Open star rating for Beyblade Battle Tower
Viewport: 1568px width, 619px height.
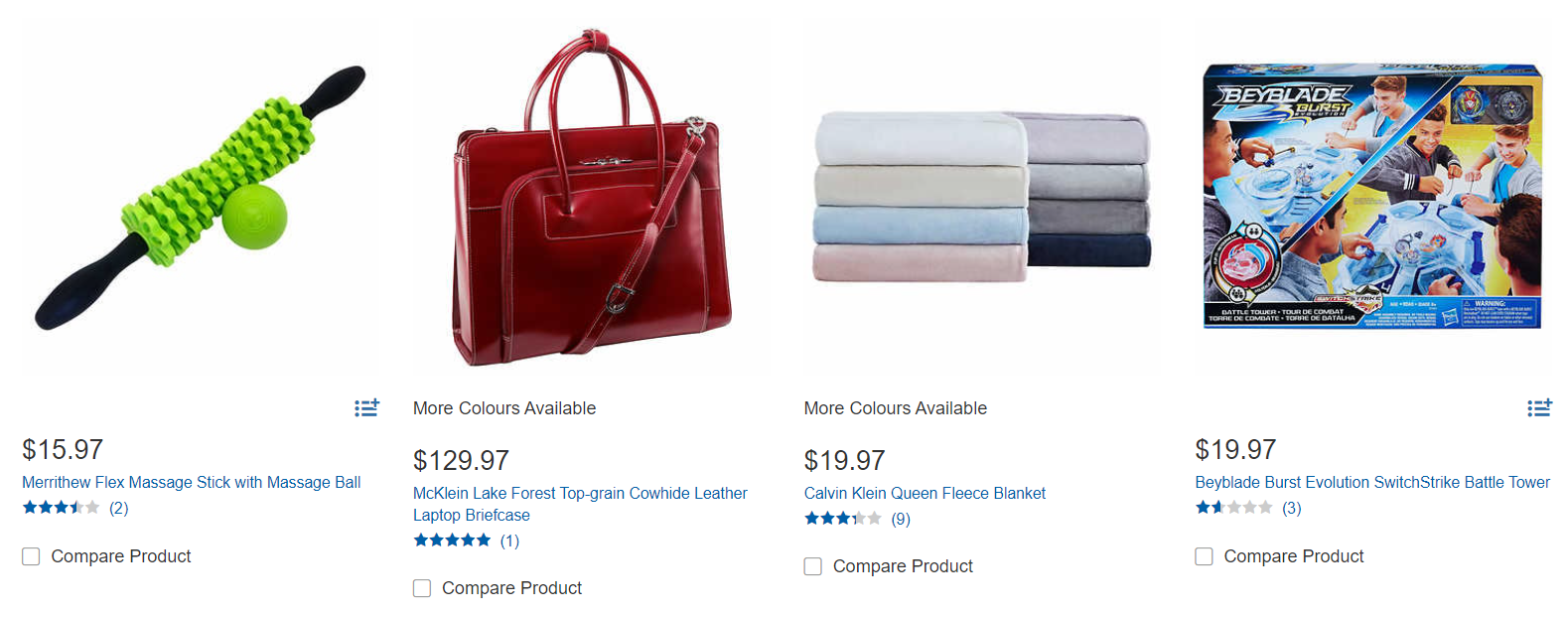(x=1233, y=508)
